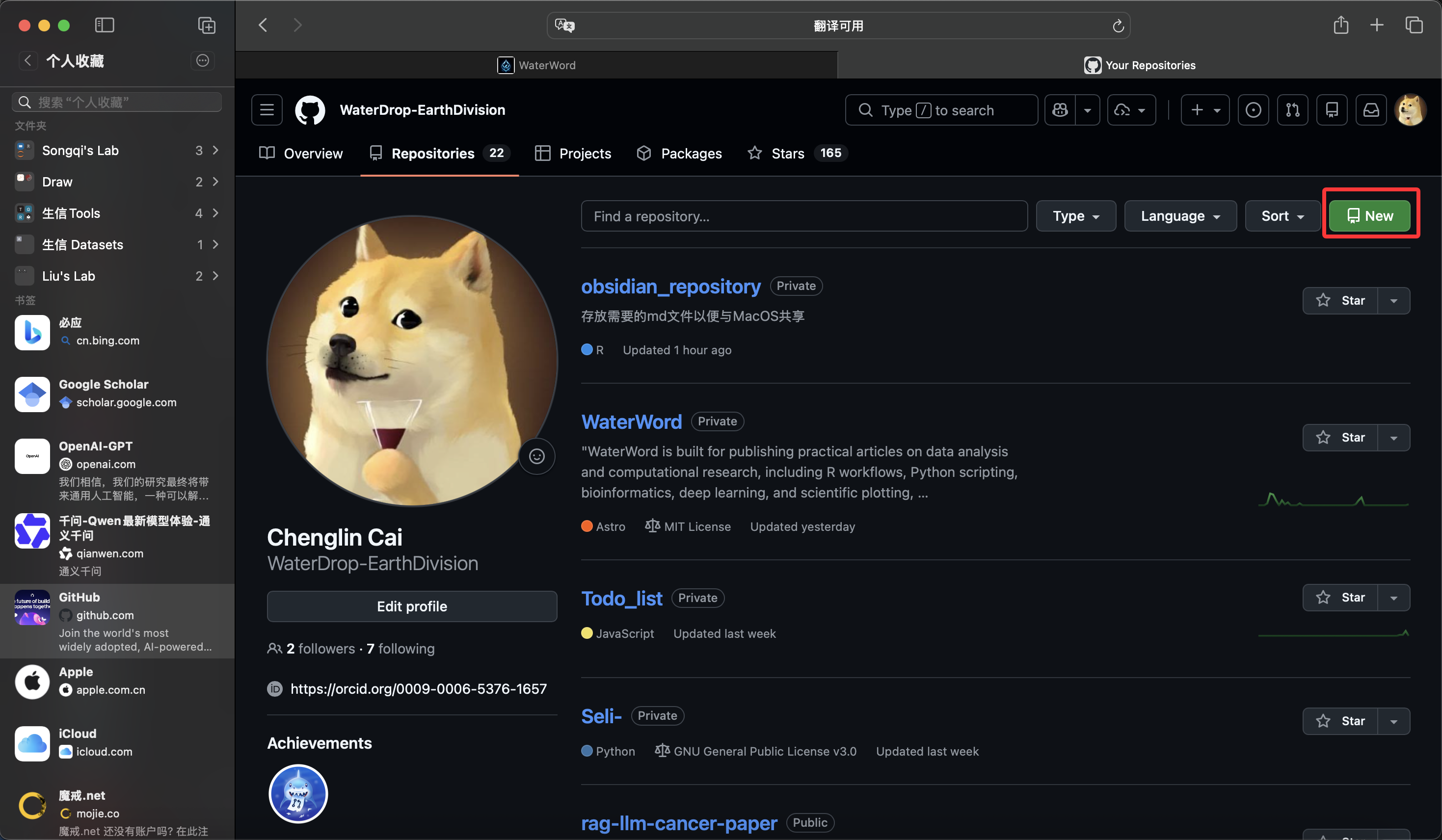The height and width of the screenshot is (840, 1442).
Task: Go back from the 个人收藏 sidebar
Action: click(x=27, y=61)
